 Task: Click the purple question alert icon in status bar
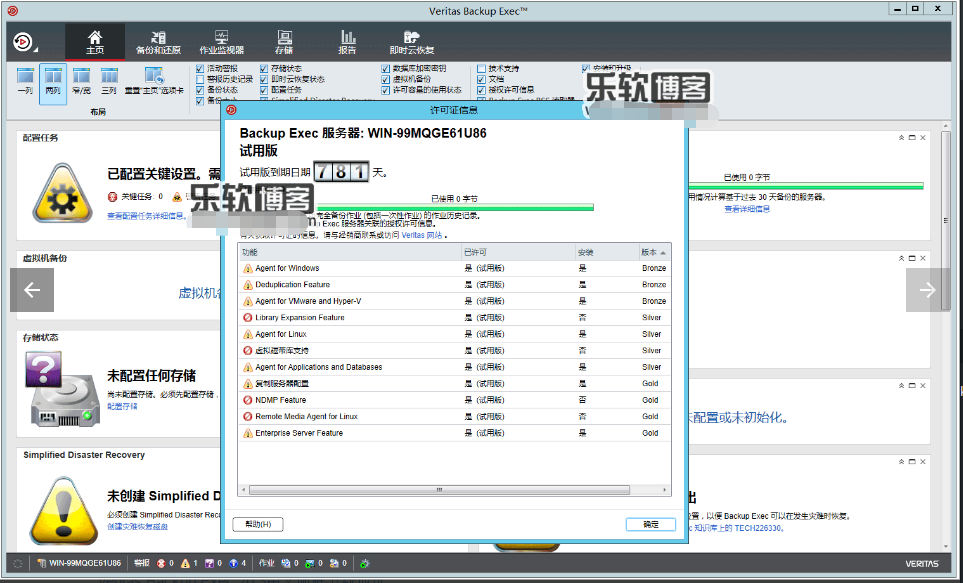coord(209,563)
